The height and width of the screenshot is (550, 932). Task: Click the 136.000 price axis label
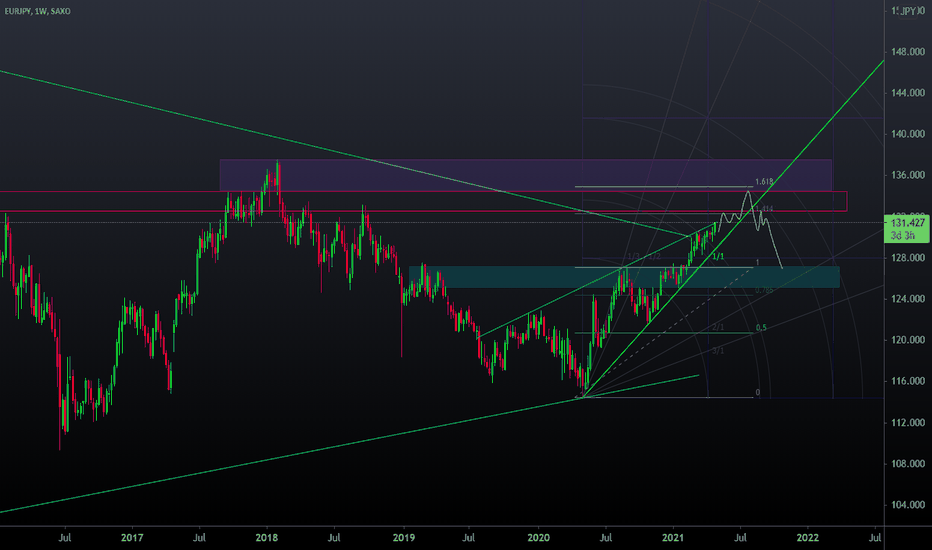(x=908, y=175)
